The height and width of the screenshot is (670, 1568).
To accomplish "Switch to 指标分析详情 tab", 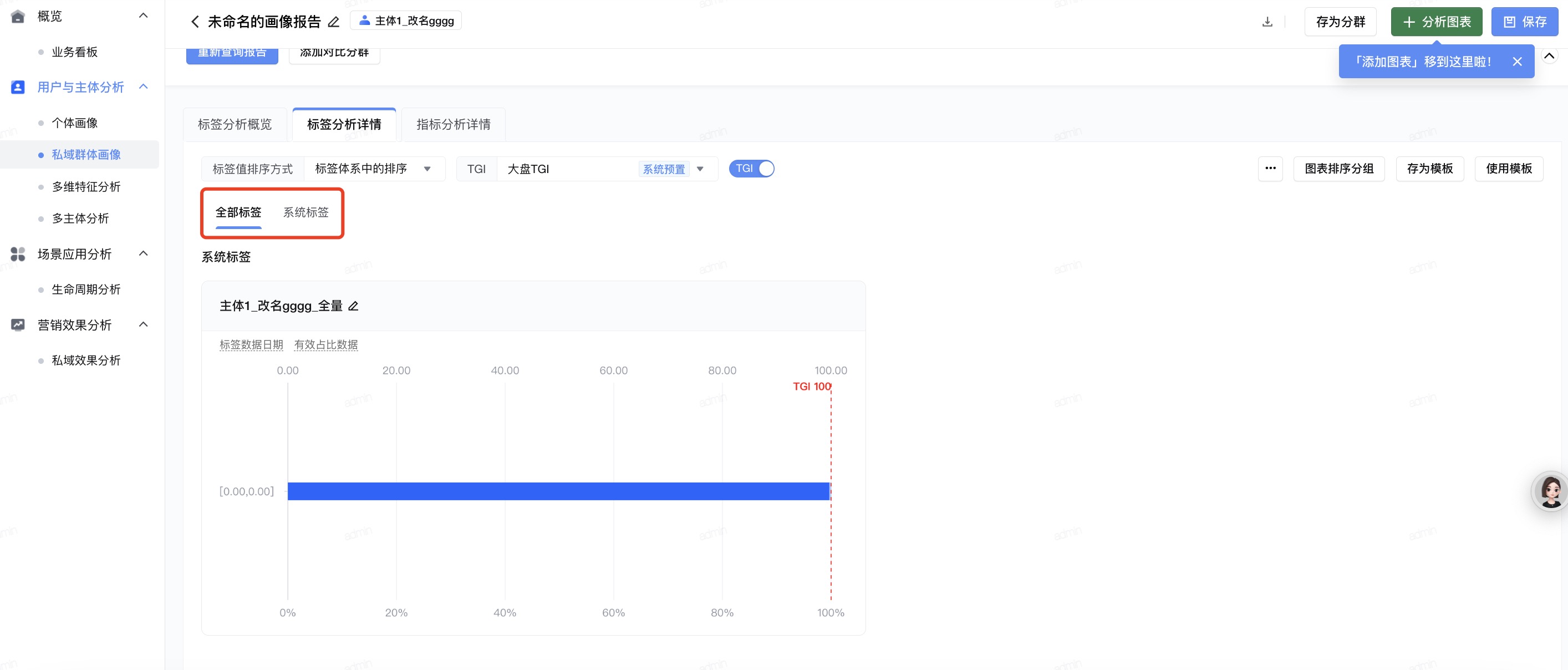I will point(453,124).
